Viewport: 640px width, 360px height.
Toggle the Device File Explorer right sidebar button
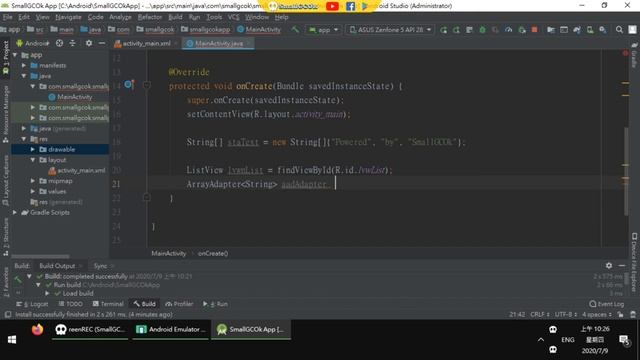(x=634, y=262)
